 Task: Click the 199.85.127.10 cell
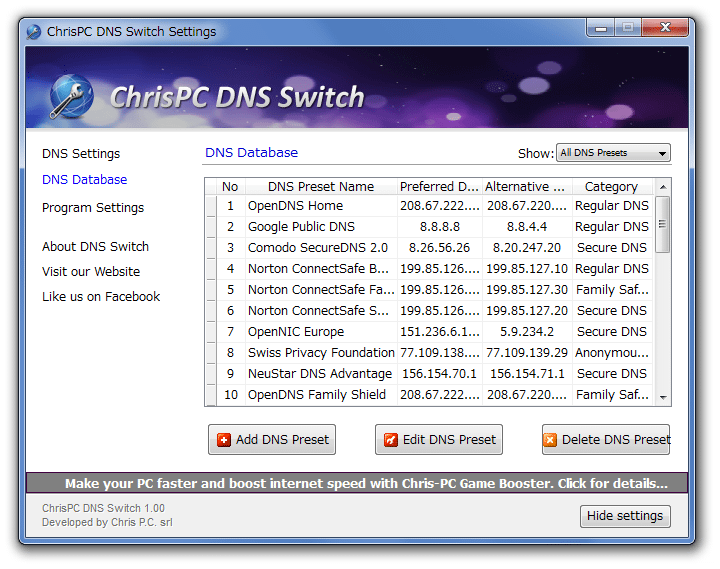click(x=527, y=269)
